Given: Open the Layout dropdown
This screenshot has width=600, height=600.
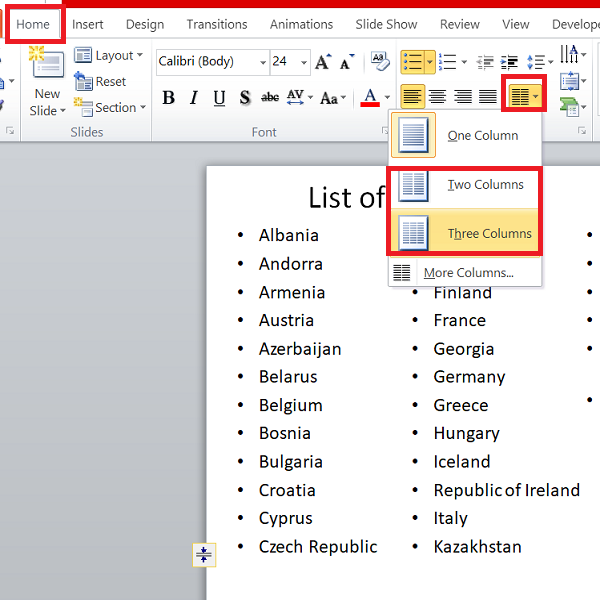Looking at the screenshot, I should (x=109, y=56).
